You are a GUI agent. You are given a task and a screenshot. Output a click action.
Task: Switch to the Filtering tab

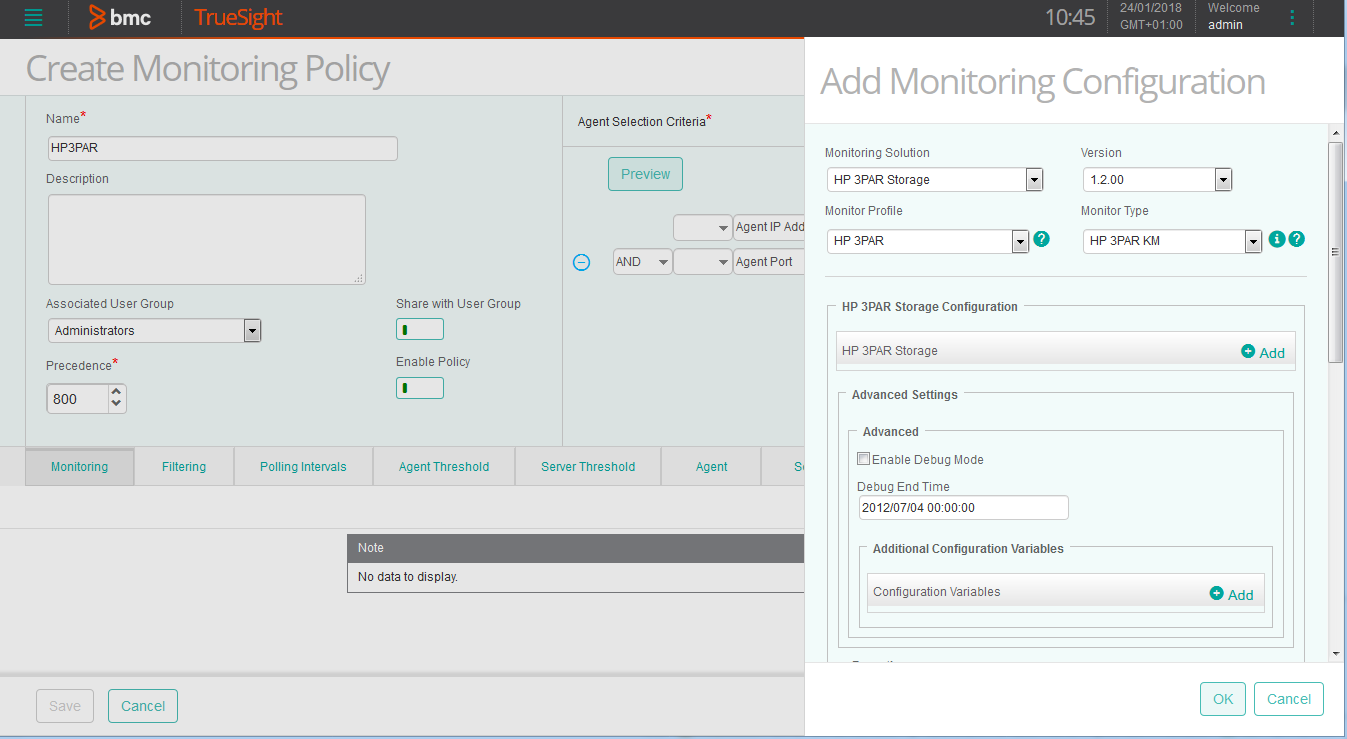pos(183,466)
